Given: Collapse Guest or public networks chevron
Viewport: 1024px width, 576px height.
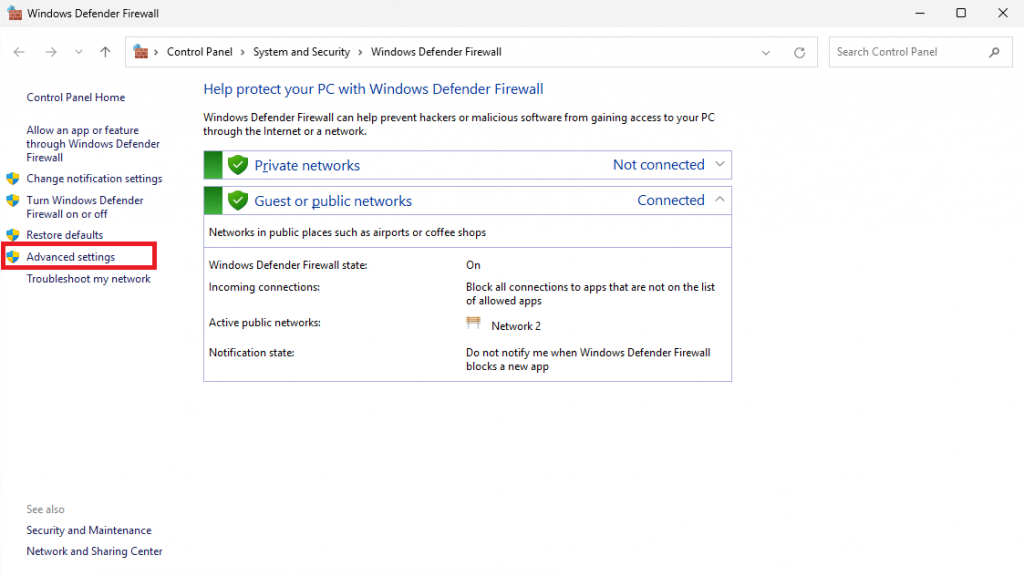Looking at the screenshot, I should [720, 200].
